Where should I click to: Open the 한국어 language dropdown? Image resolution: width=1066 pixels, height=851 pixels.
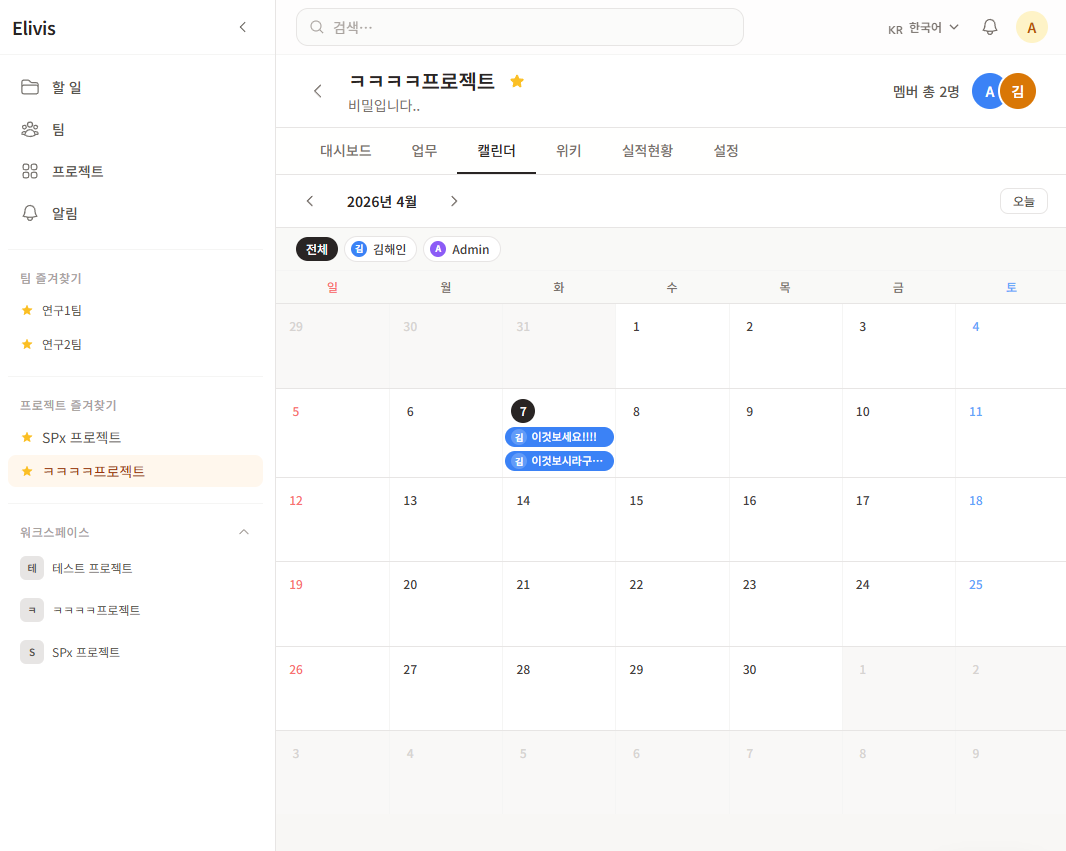(924, 27)
